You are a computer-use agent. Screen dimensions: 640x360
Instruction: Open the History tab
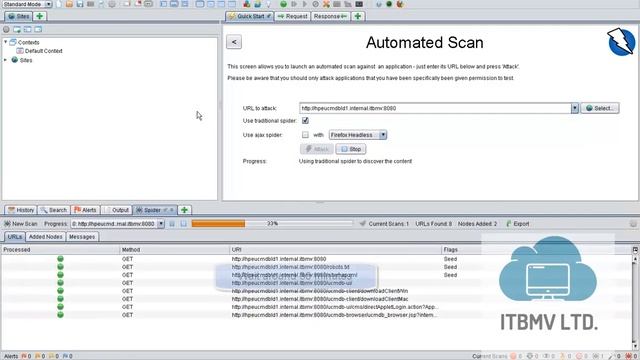[21, 210]
